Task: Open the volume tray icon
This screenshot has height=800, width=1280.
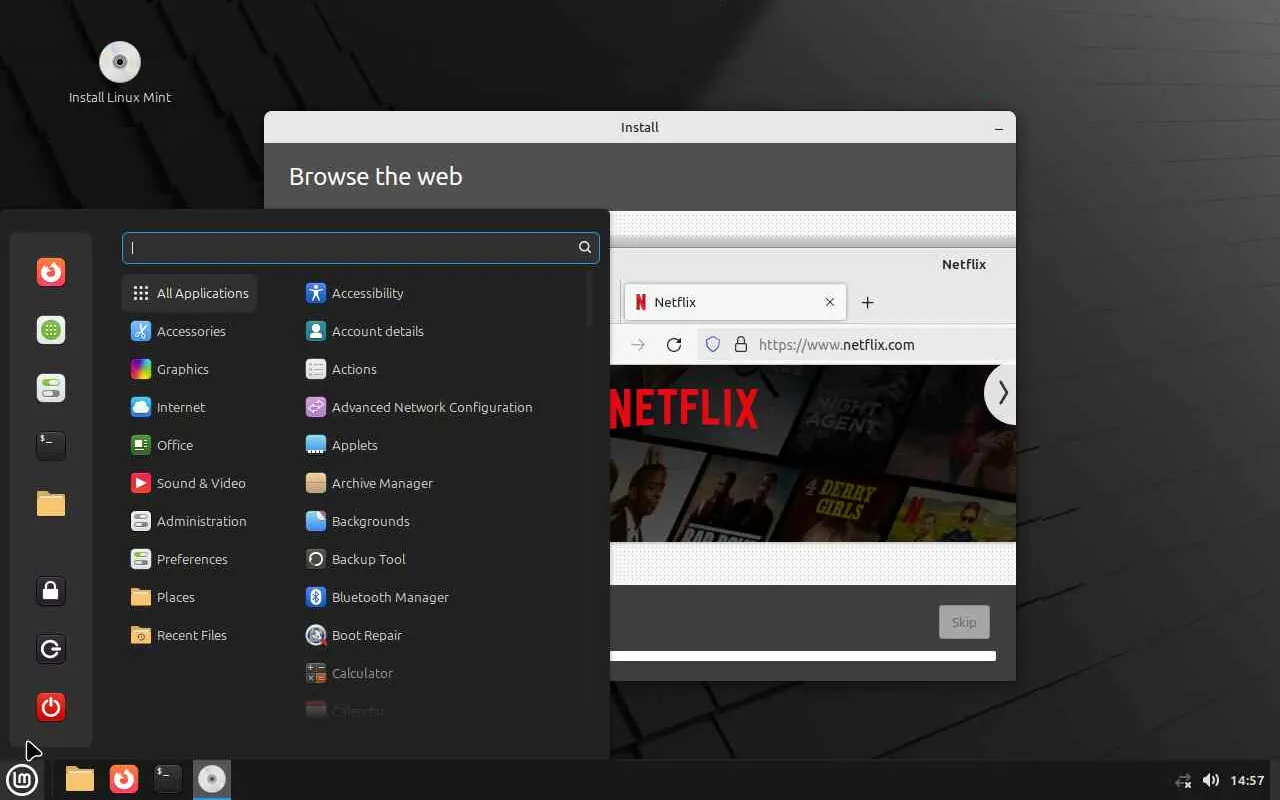Action: point(1211,780)
